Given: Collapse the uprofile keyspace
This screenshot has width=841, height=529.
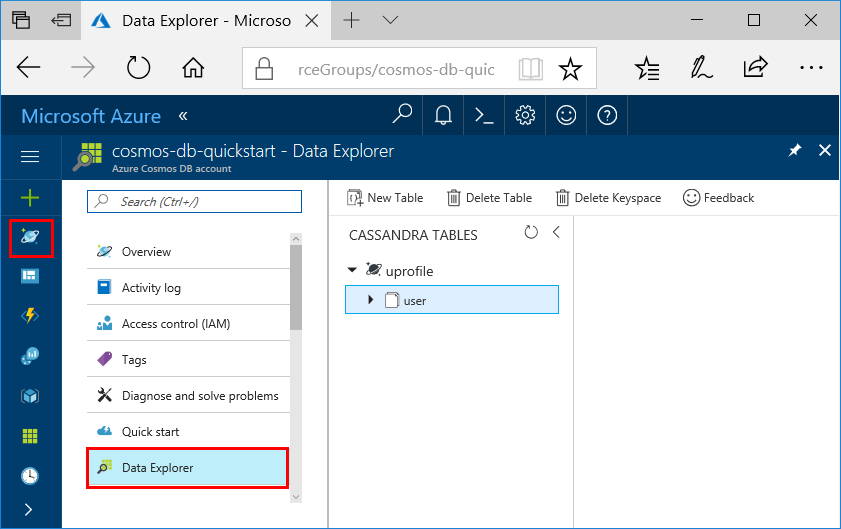Looking at the screenshot, I should coord(352,270).
